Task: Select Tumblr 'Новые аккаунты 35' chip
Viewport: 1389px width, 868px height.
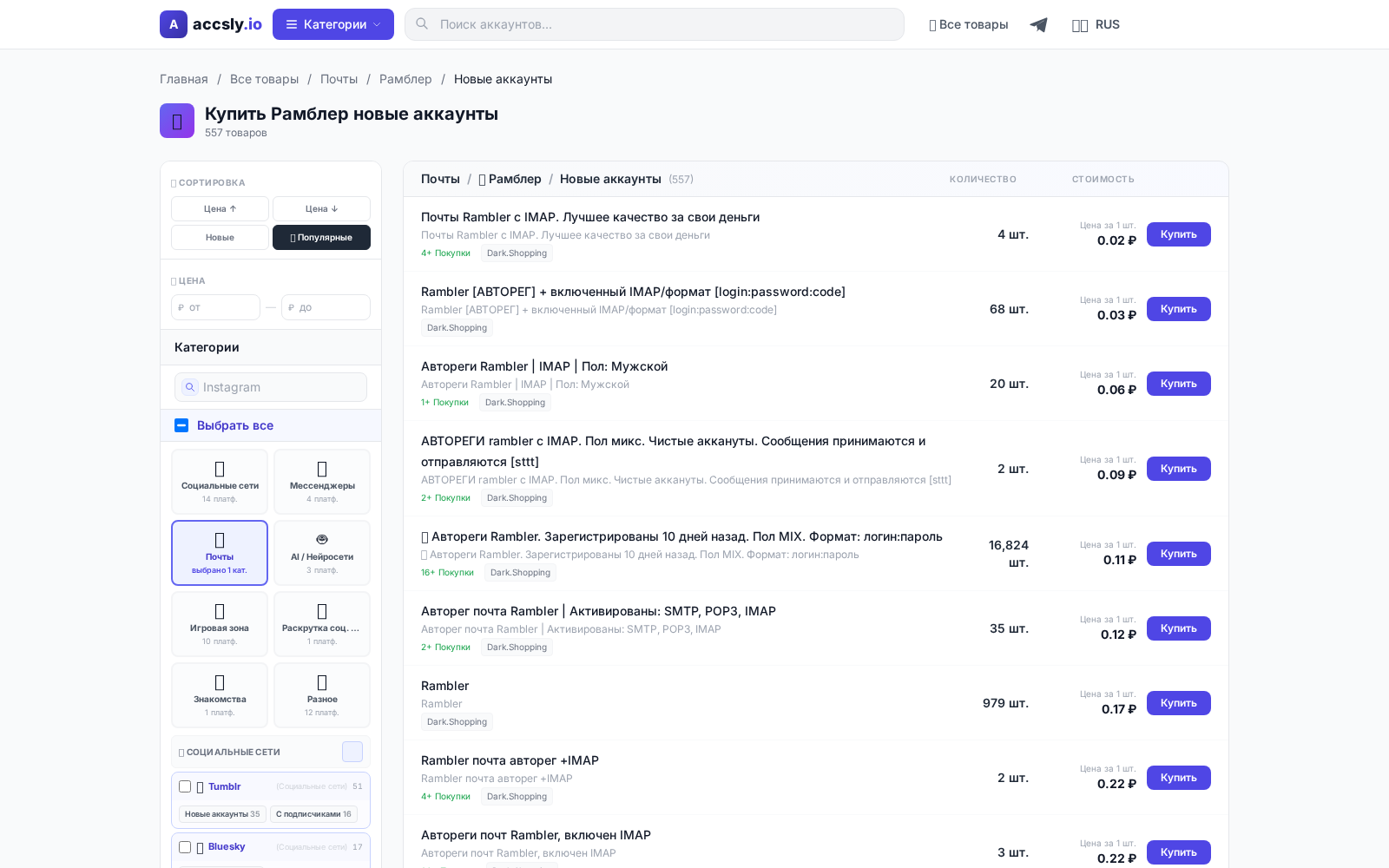Action: click(x=222, y=814)
